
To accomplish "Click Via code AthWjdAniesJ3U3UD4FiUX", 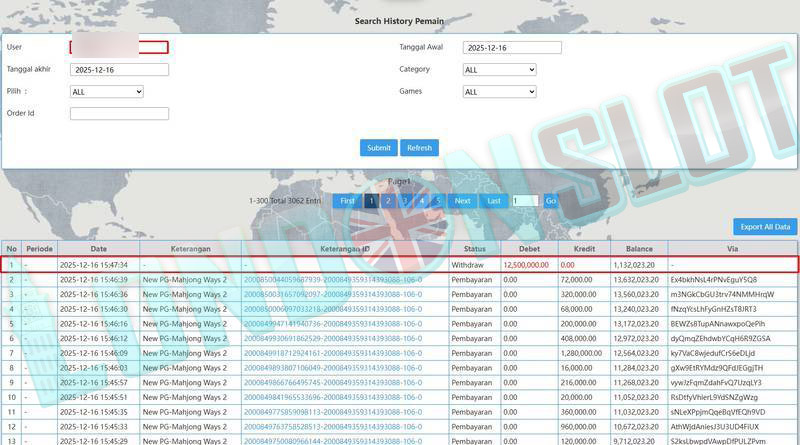I will (x=715, y=427).
